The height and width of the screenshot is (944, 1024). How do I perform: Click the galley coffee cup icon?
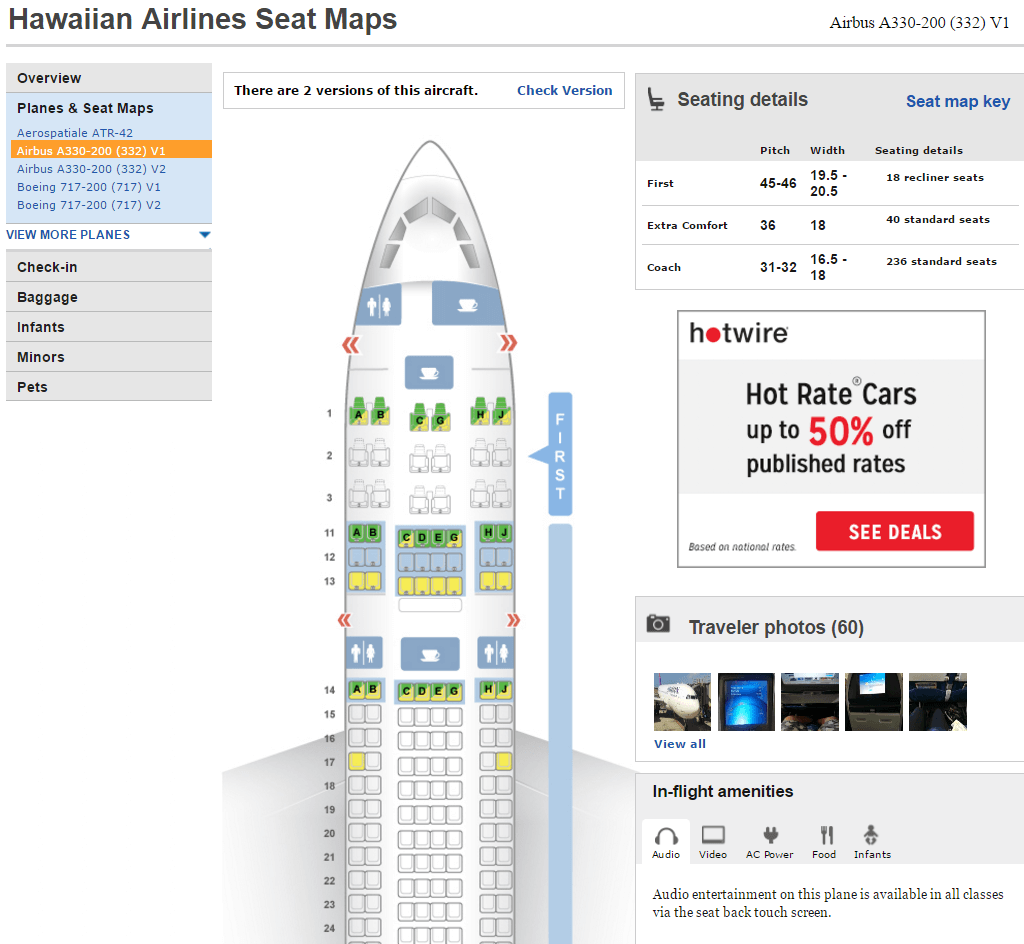pyautogui.click(x=430, y=373)
